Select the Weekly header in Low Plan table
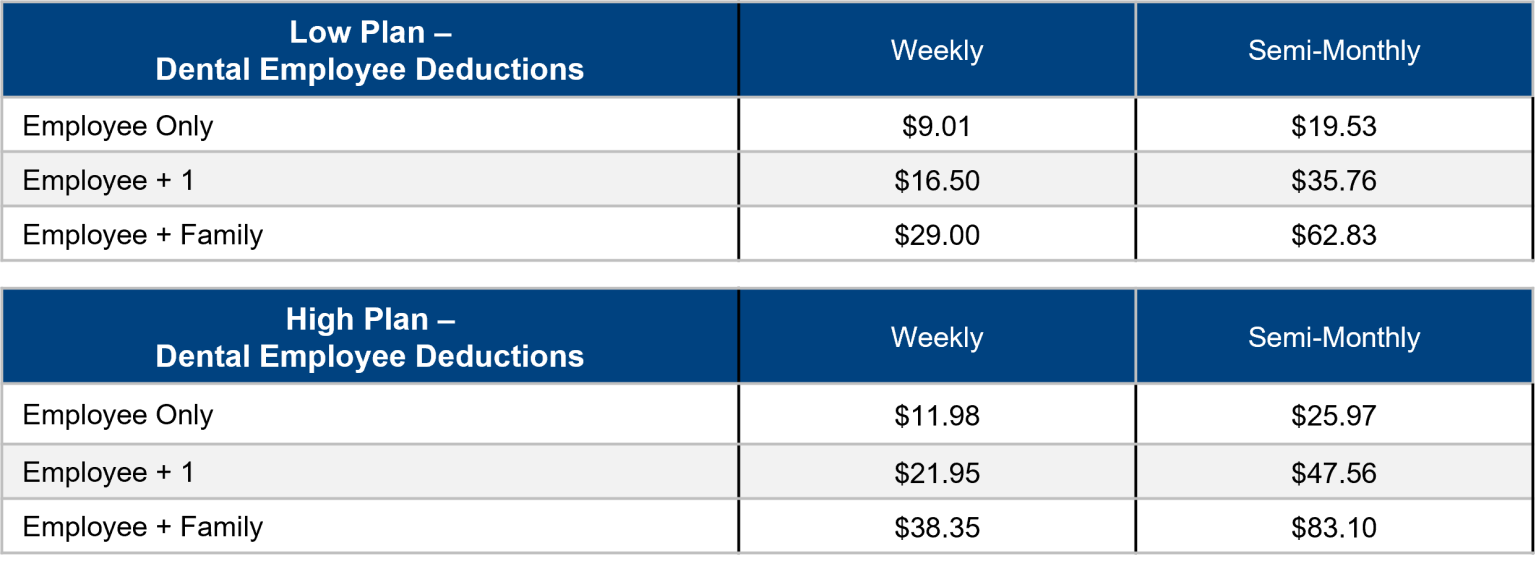1536x561 pixels. pyautogui.click(x=937, y=50)
